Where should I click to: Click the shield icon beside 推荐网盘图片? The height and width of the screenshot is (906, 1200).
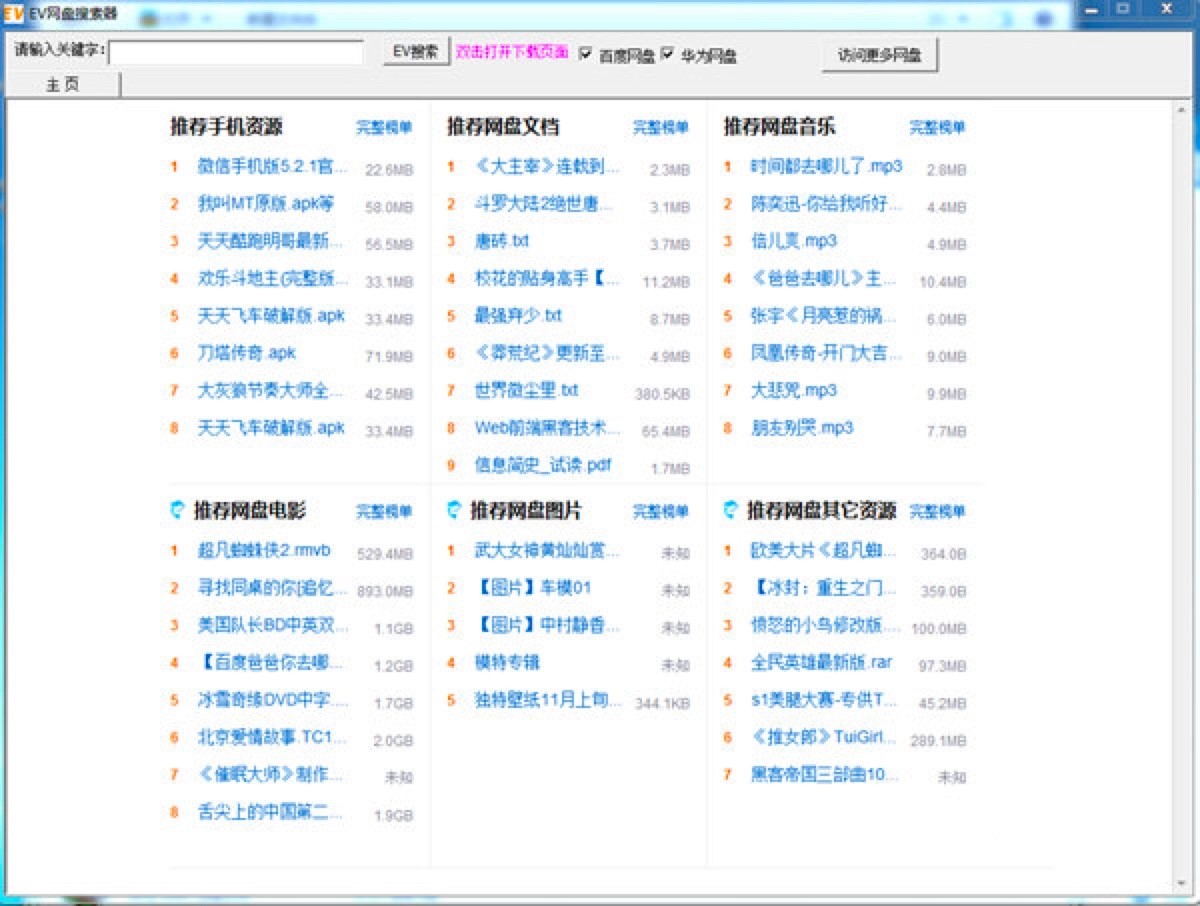pyautogui.click(x=454, y=511)
